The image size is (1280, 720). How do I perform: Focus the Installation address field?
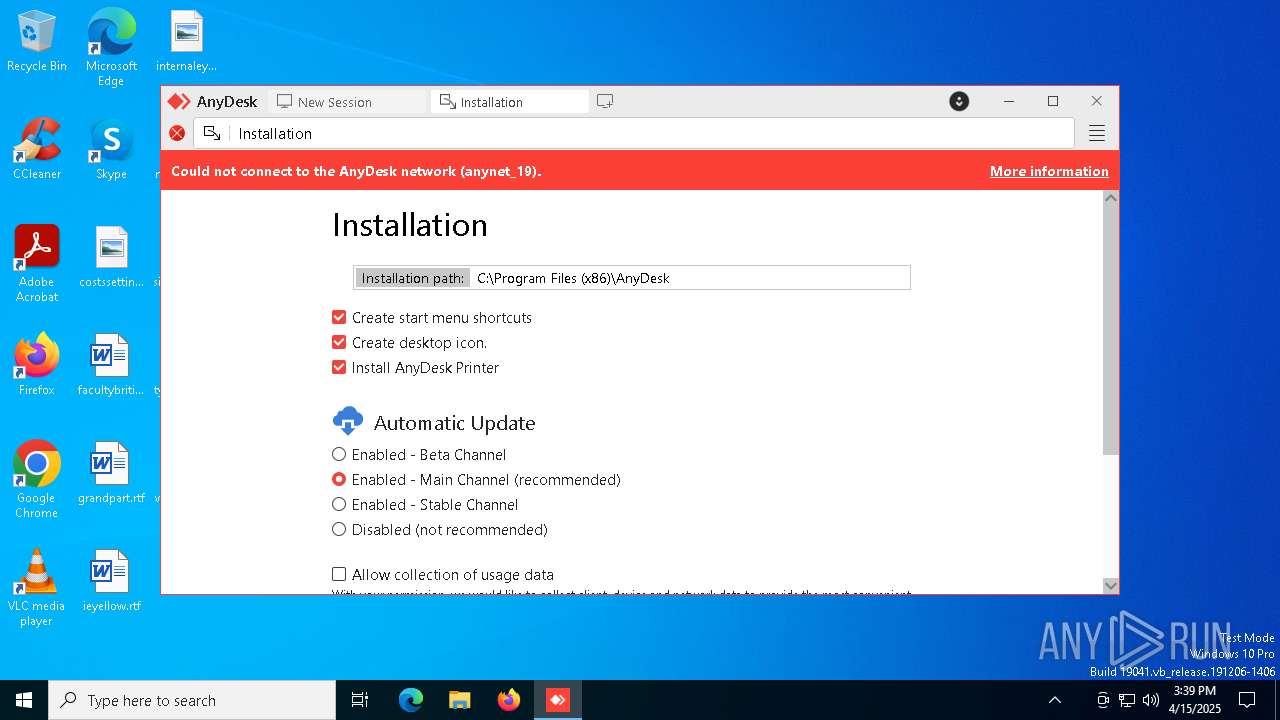point(634,133)
